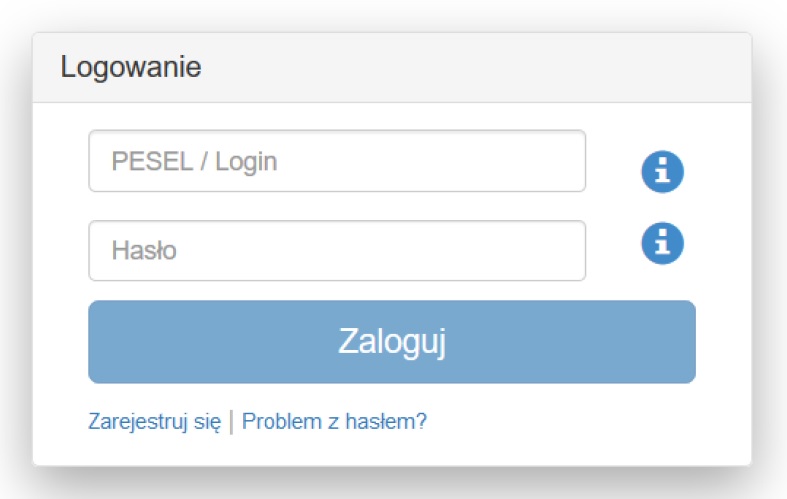The image size is (787, 499).
Task: Show help for the password field
Action: [663, 243]
